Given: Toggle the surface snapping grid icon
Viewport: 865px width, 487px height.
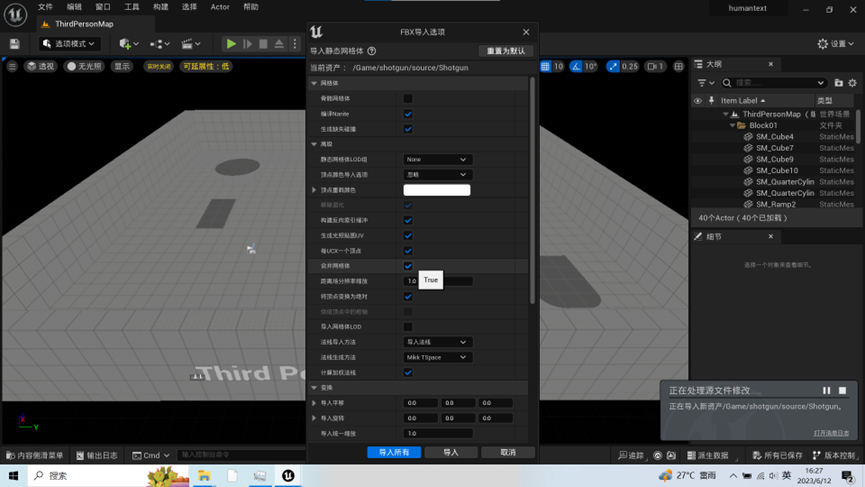Looking at the screenshot, I should coord(545,66).
